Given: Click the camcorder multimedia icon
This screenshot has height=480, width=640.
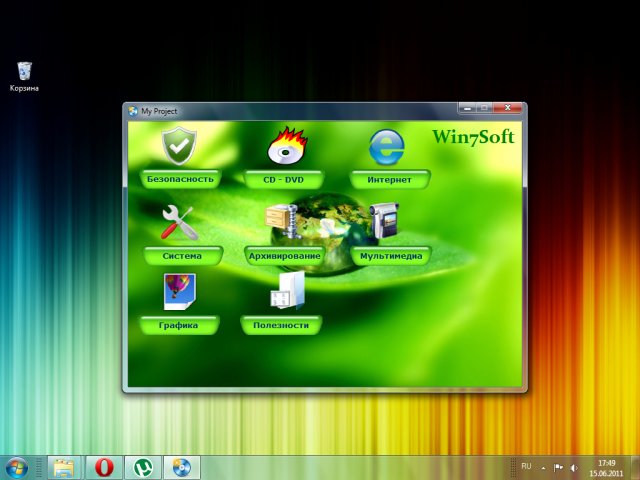Looking at the screenshot, I should coord(384,220).
